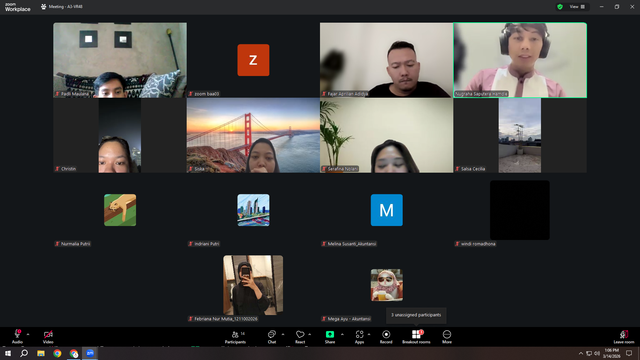Click the meeting info icon beside title
Image resolution: width=640 pixels, height=360 pixels.
coord(44,7)
